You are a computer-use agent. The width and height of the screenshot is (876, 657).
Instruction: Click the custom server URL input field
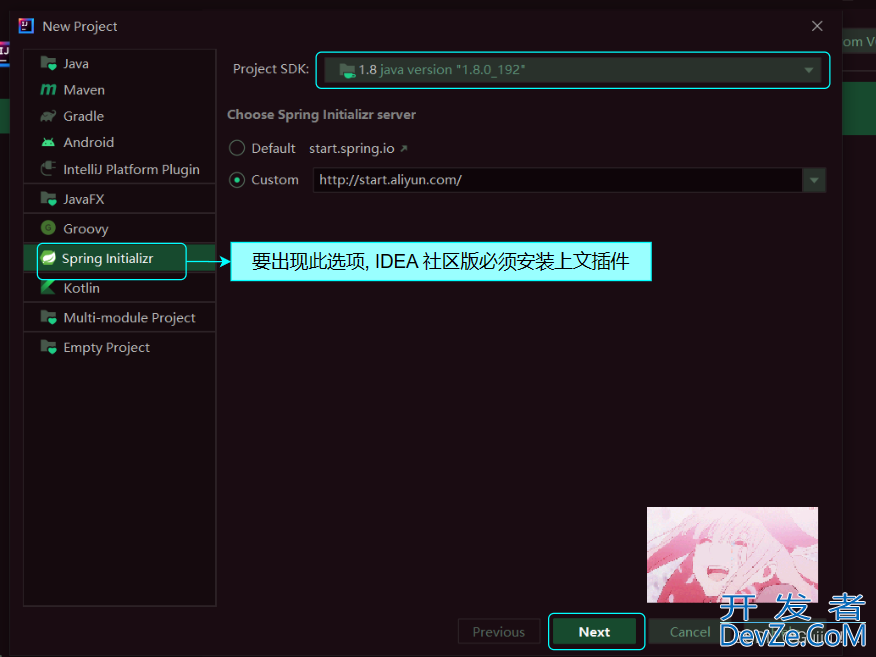558,180
